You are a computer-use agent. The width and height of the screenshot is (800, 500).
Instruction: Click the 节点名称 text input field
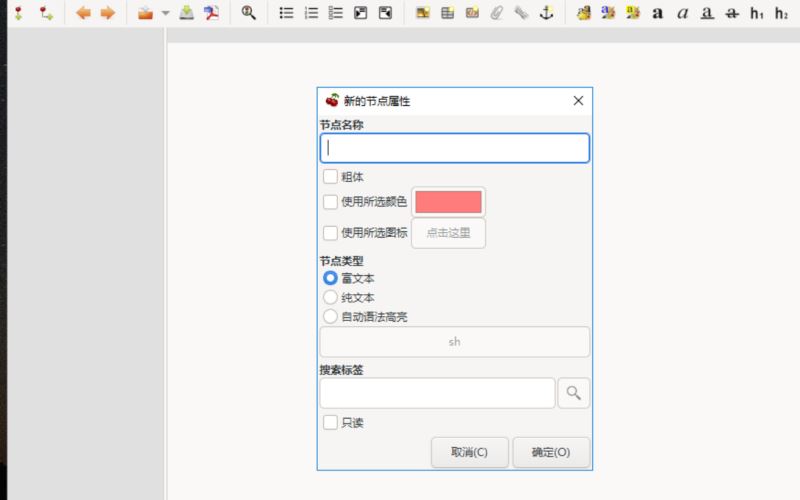coord(454,148)
